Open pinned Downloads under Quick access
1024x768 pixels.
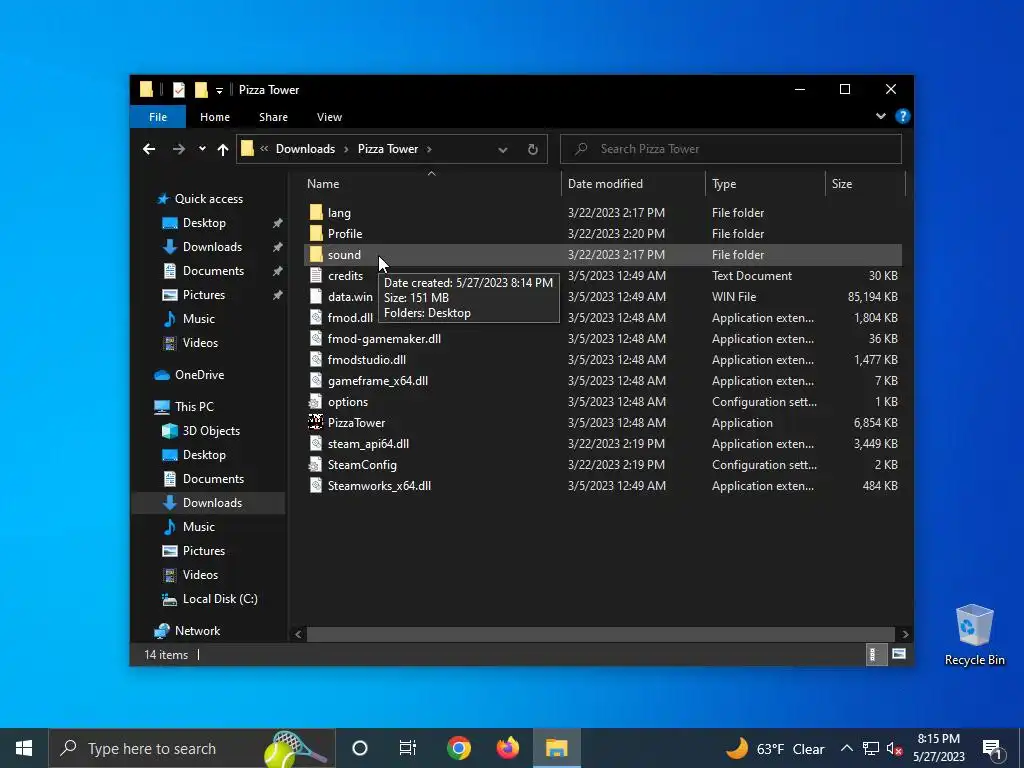coord(212,247)
